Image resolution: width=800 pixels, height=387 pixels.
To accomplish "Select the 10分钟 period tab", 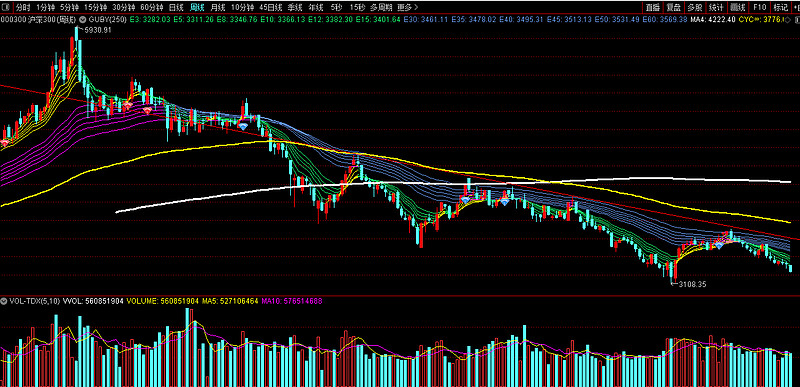I will (242, 7).
